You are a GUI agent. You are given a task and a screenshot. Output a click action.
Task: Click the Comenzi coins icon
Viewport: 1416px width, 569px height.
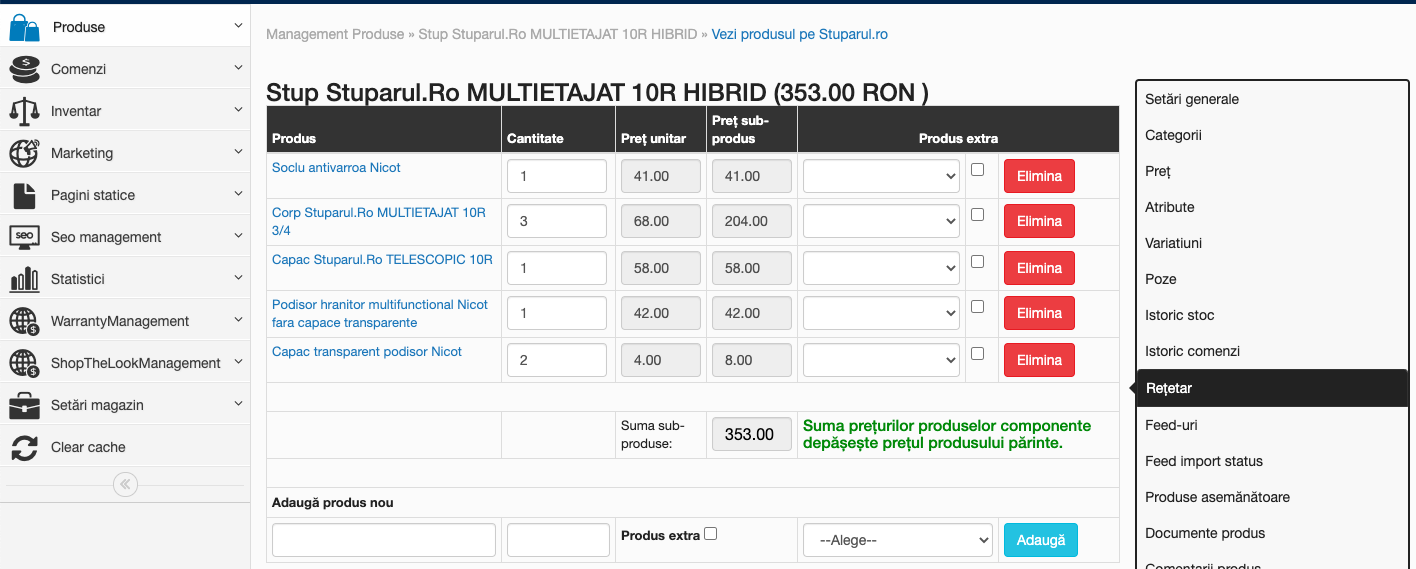[x=24, y=69]
